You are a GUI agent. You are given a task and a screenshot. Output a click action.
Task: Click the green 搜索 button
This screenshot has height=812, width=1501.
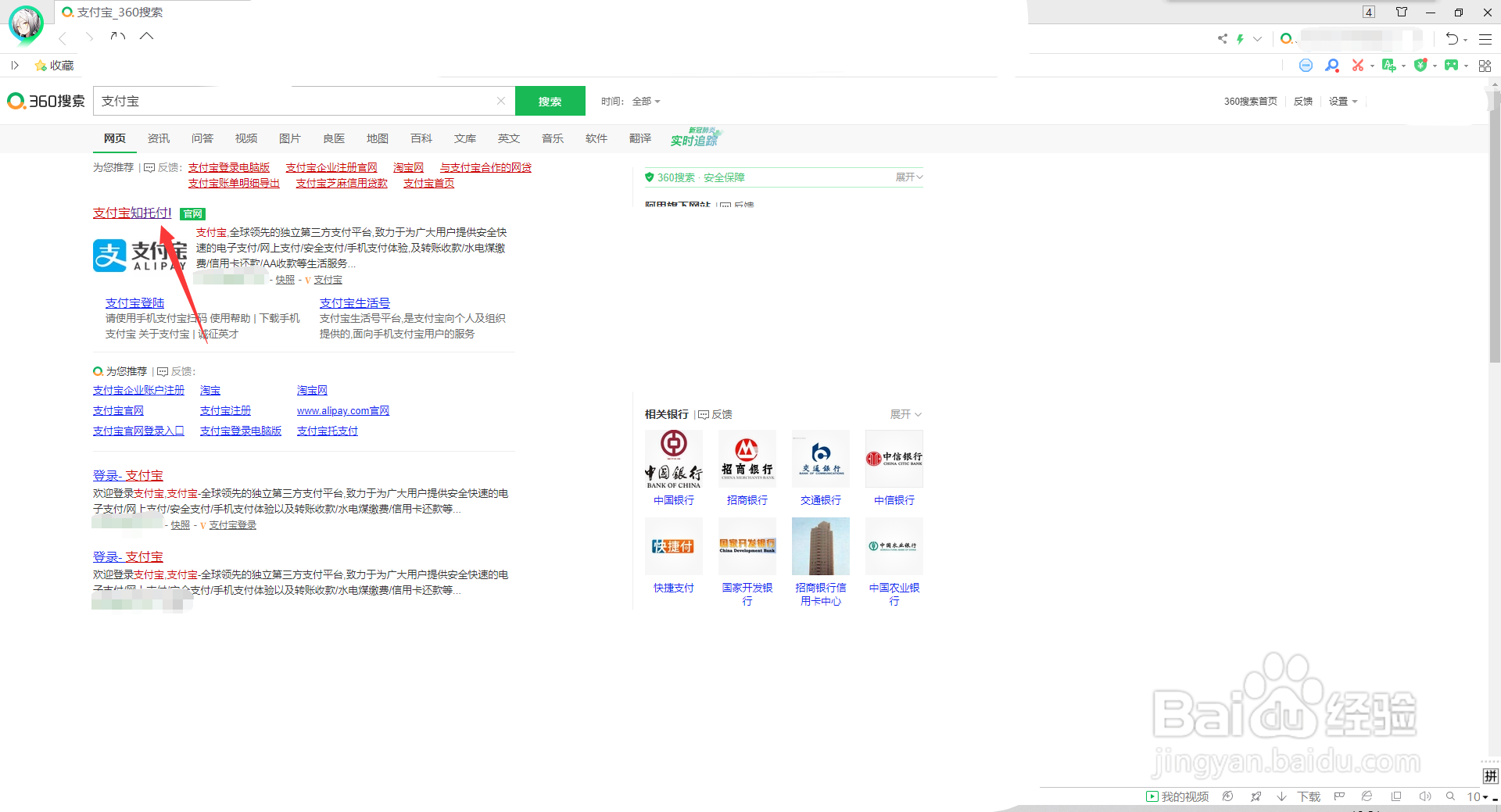(550, 101)
